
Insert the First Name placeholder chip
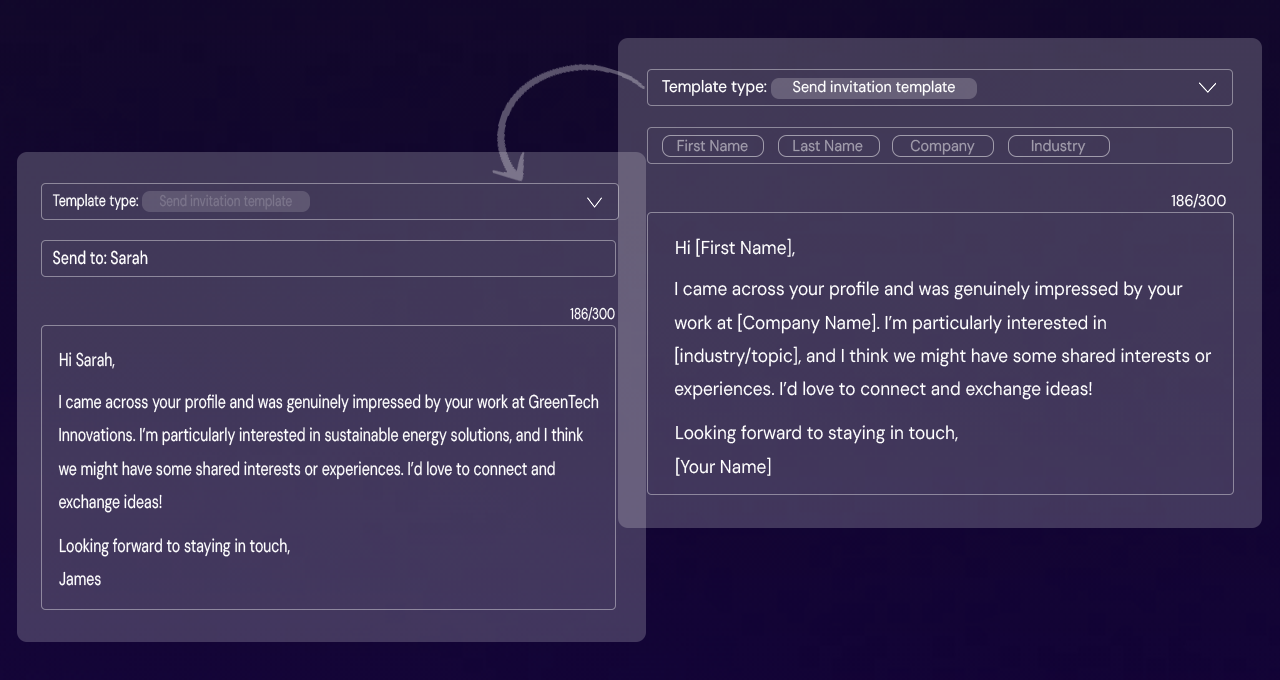click(x=712, y=145)
